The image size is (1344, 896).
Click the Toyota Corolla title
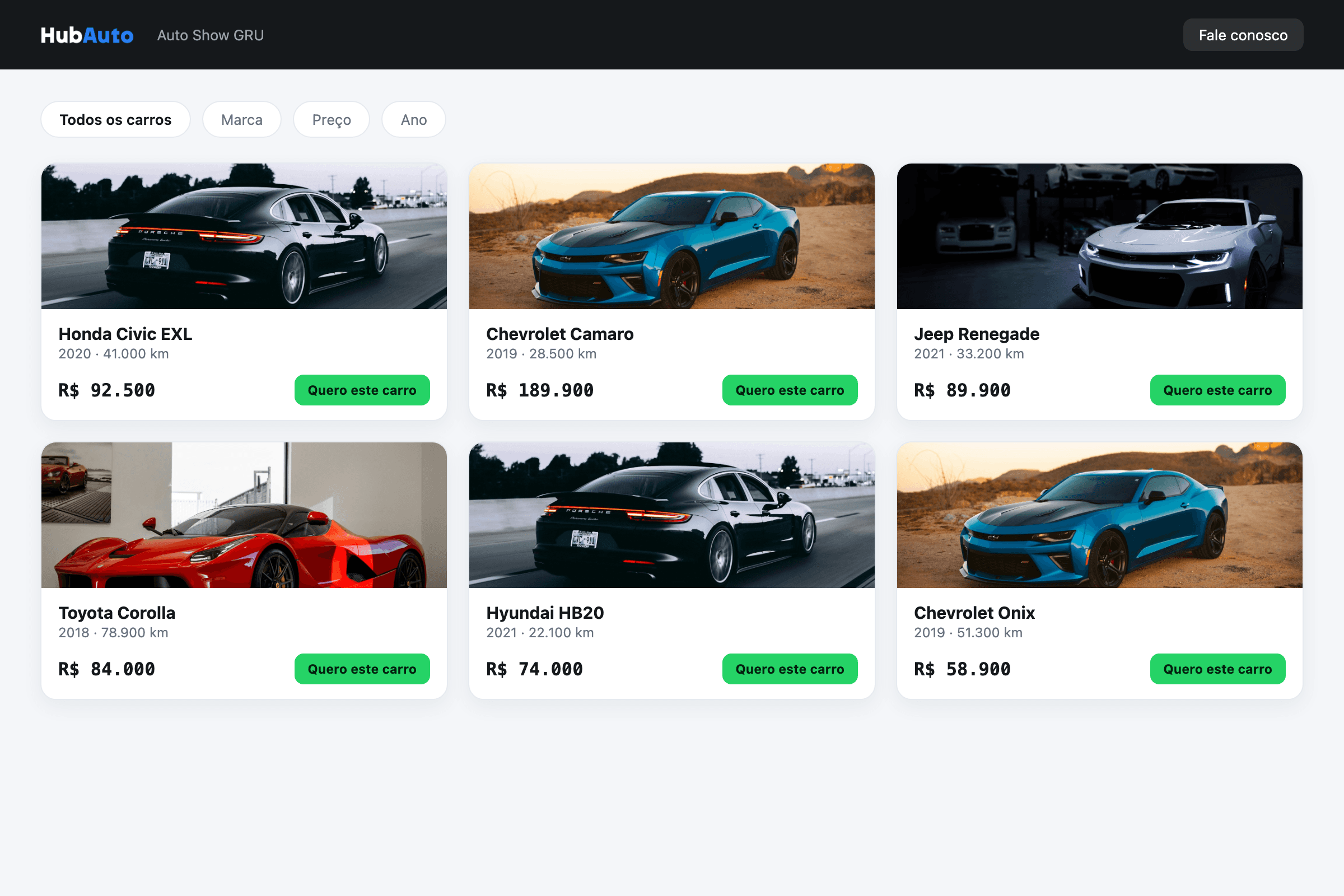(116, 613)
